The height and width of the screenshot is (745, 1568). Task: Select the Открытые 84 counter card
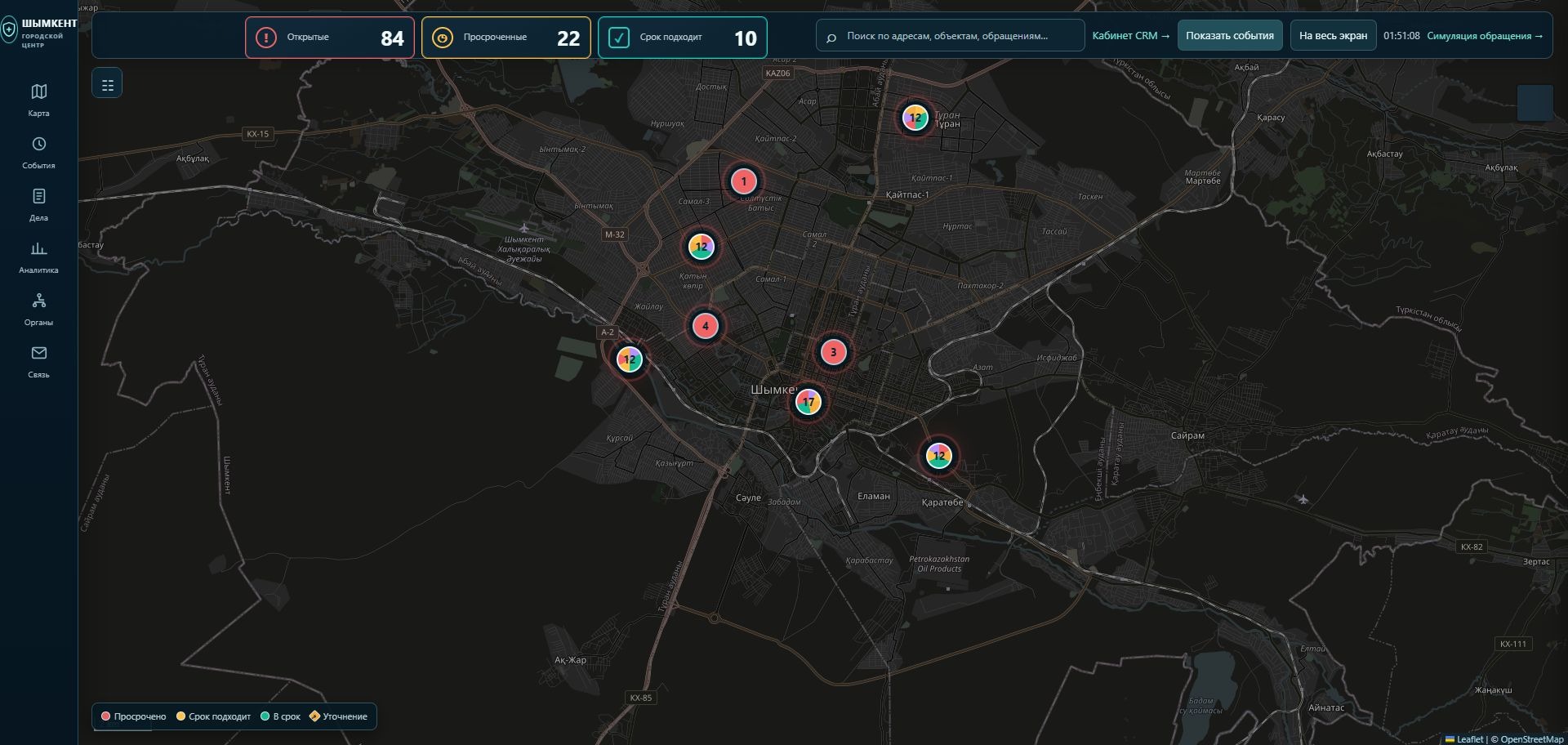(x=330, y=38)
